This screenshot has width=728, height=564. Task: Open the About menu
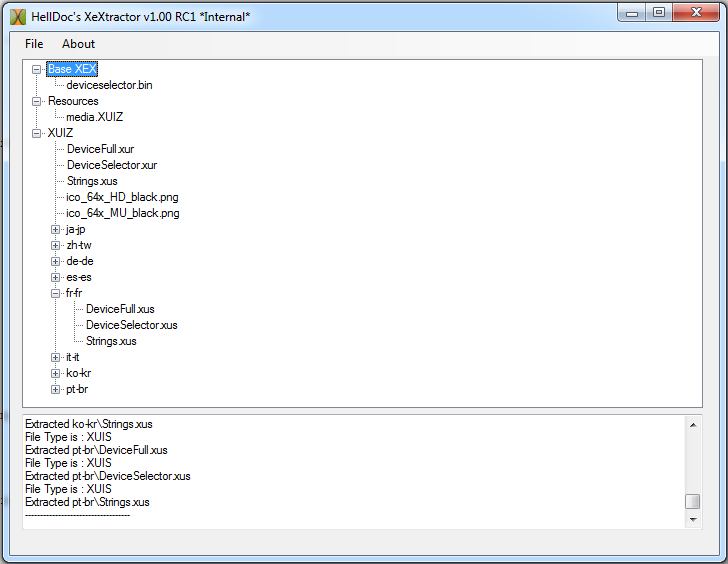pyautogui.click(x=78, y=44)
